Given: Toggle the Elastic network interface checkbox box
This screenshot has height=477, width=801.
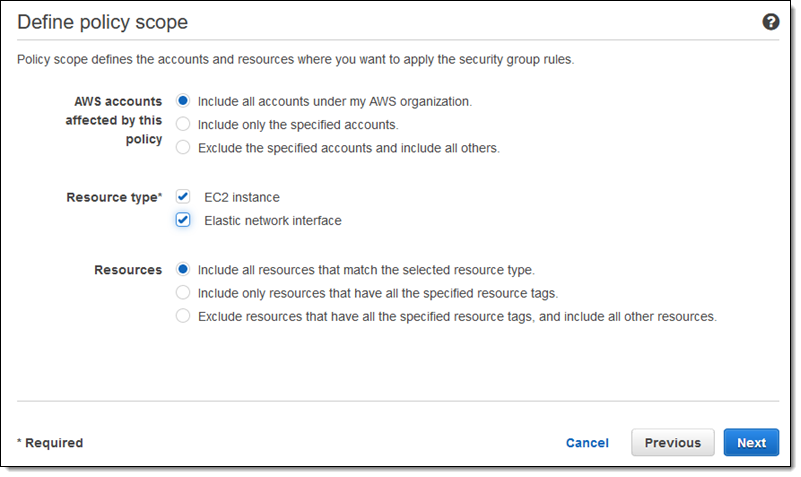Looking at the screenshot, I should 183,220.
